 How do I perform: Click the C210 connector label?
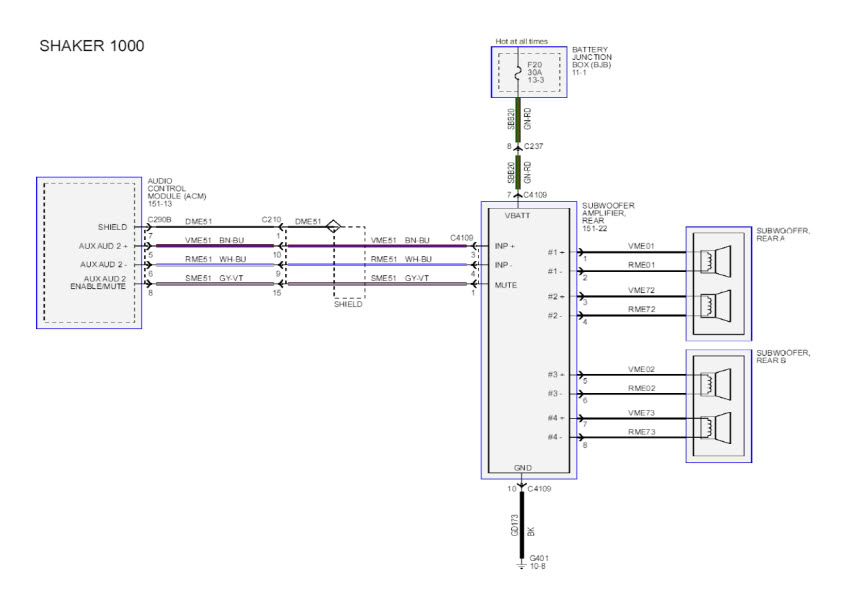271,219
